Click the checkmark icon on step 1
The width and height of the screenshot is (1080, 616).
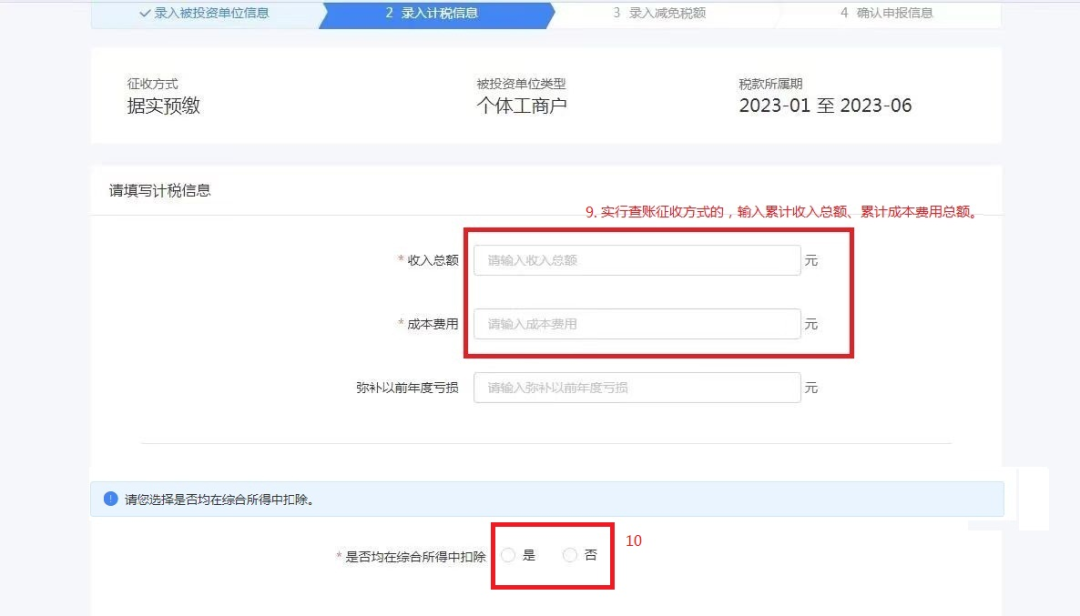[x=145, y=13]
